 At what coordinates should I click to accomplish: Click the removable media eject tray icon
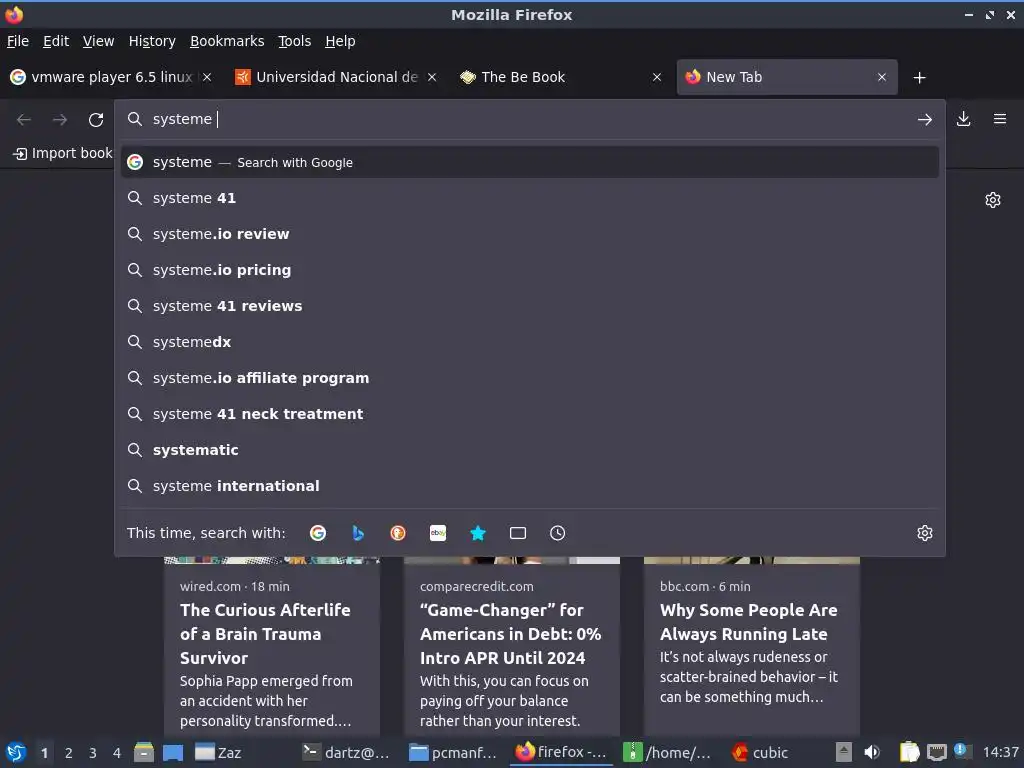tap(844, 752)
